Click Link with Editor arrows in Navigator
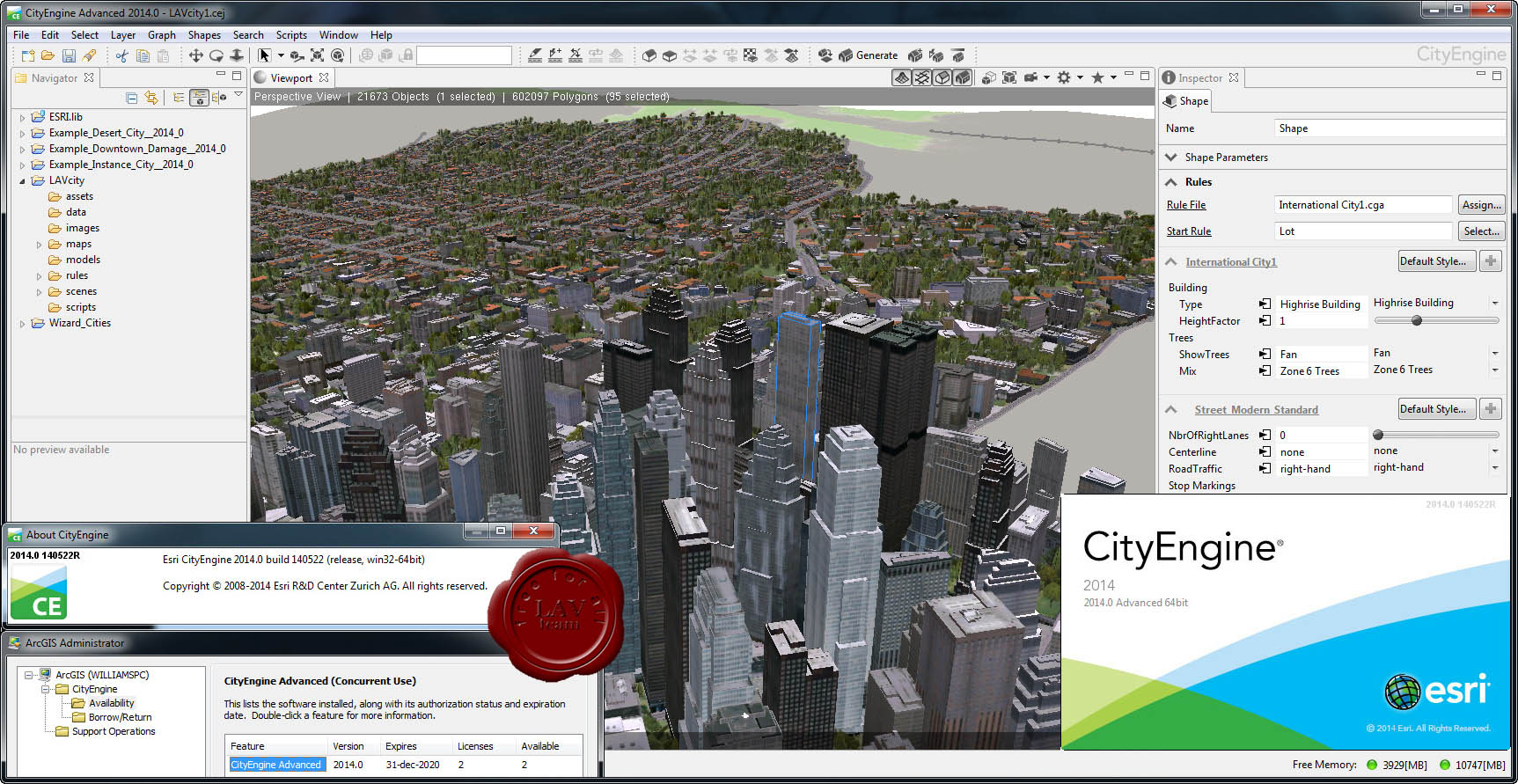This screenshot has width=1518, height=784. point(151,98)
